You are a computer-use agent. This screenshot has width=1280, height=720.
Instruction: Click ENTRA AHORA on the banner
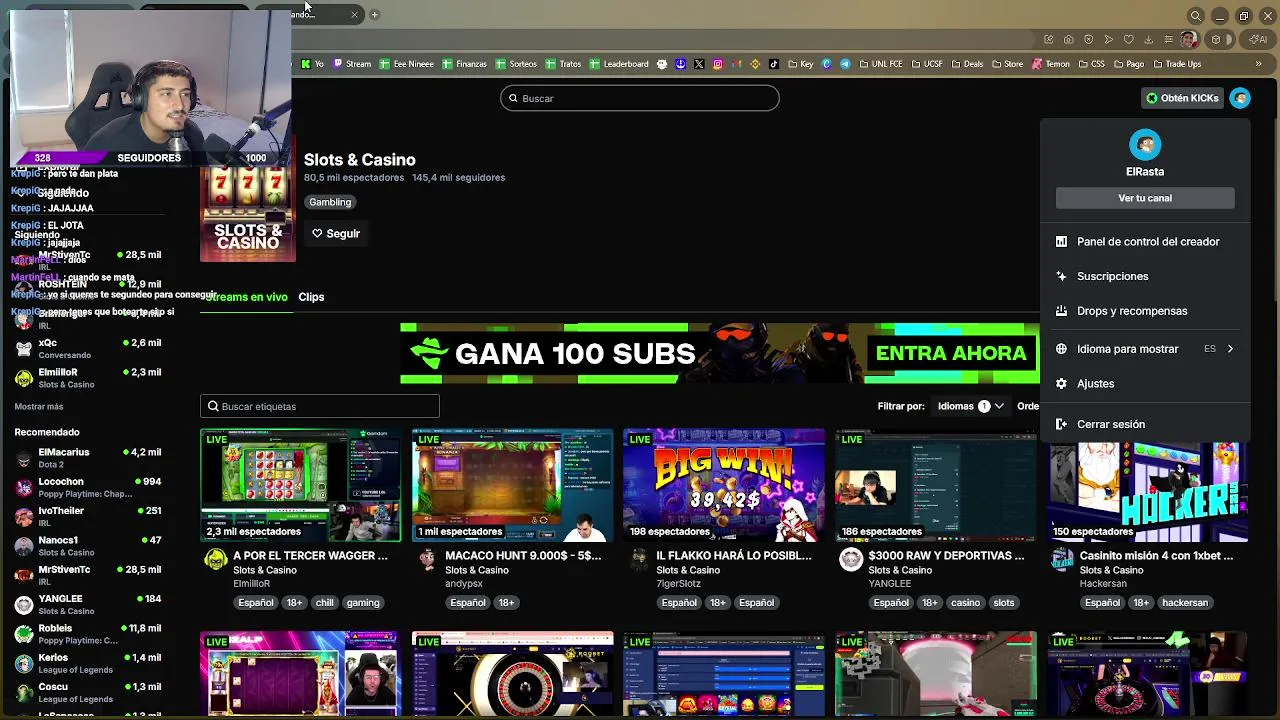pyautogui.click(x=951, y=353)
